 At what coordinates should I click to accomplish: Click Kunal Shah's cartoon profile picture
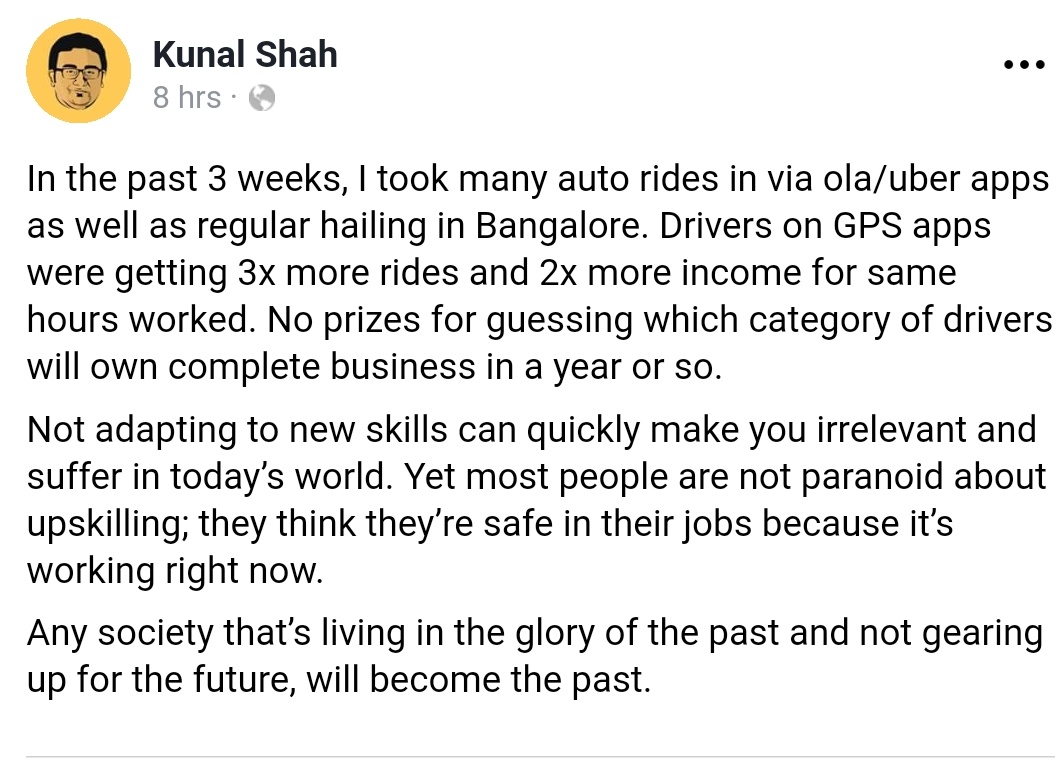click(78, 71)
